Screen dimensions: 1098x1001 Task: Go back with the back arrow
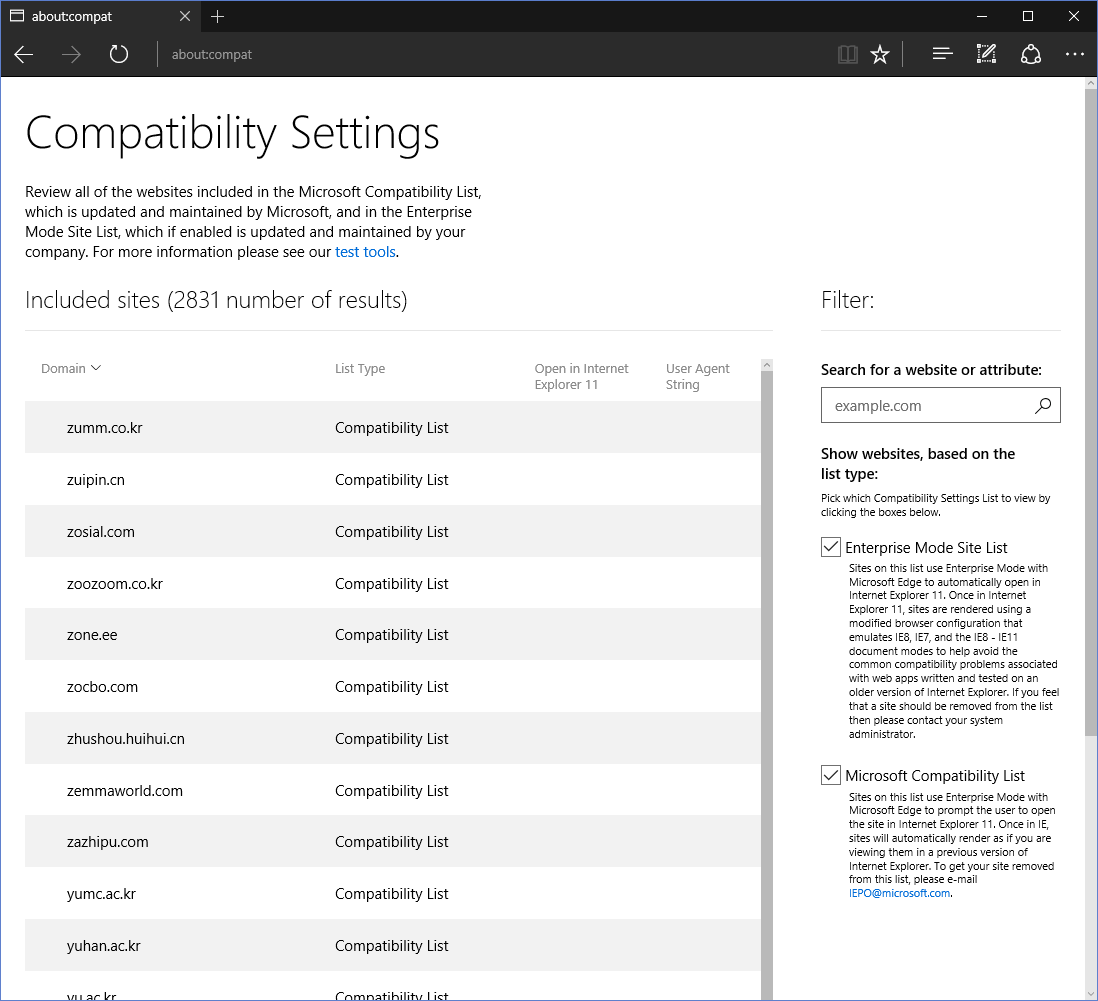(x=24, y=55)
